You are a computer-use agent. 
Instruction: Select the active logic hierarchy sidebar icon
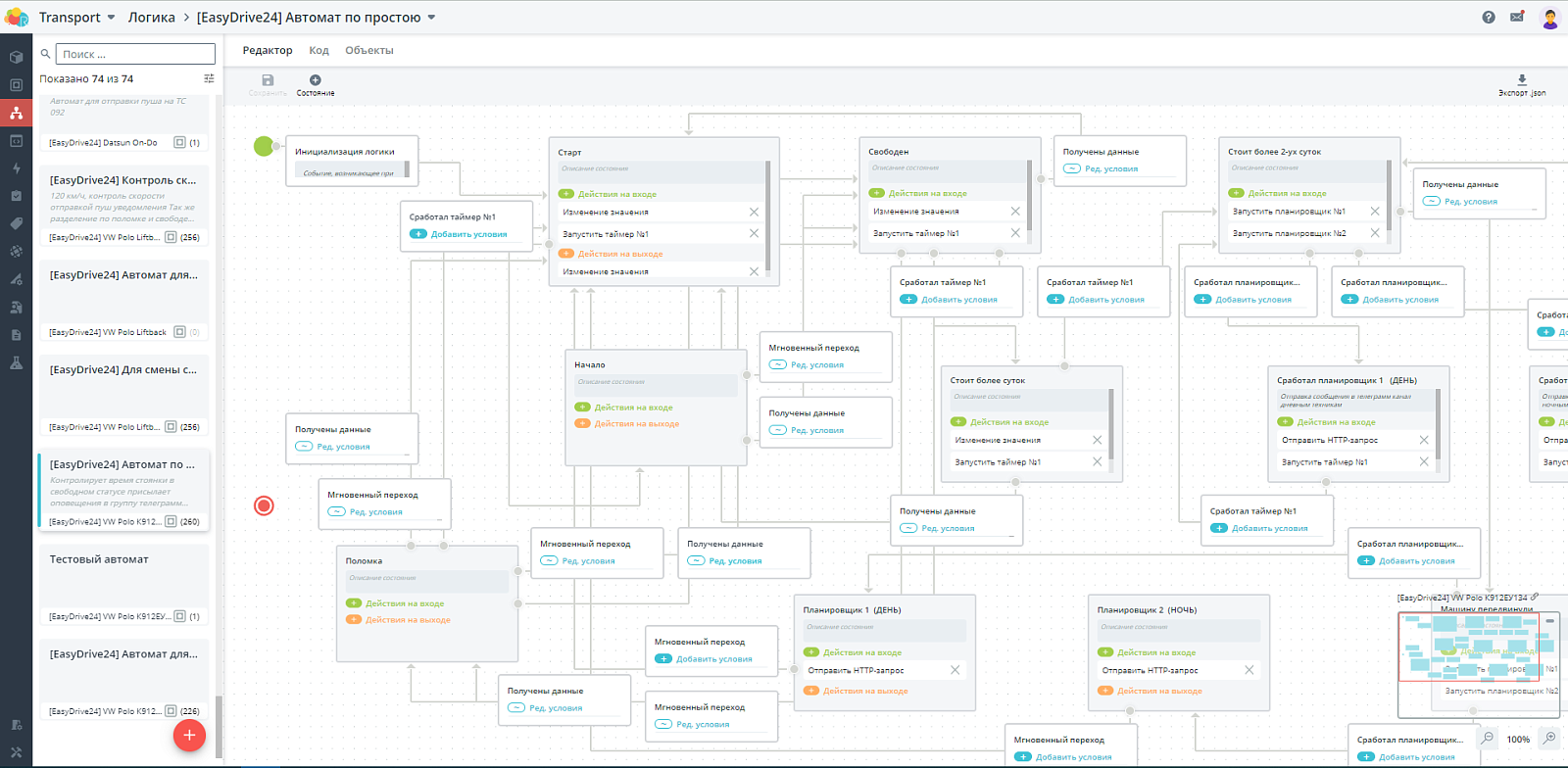pos(16,113)
